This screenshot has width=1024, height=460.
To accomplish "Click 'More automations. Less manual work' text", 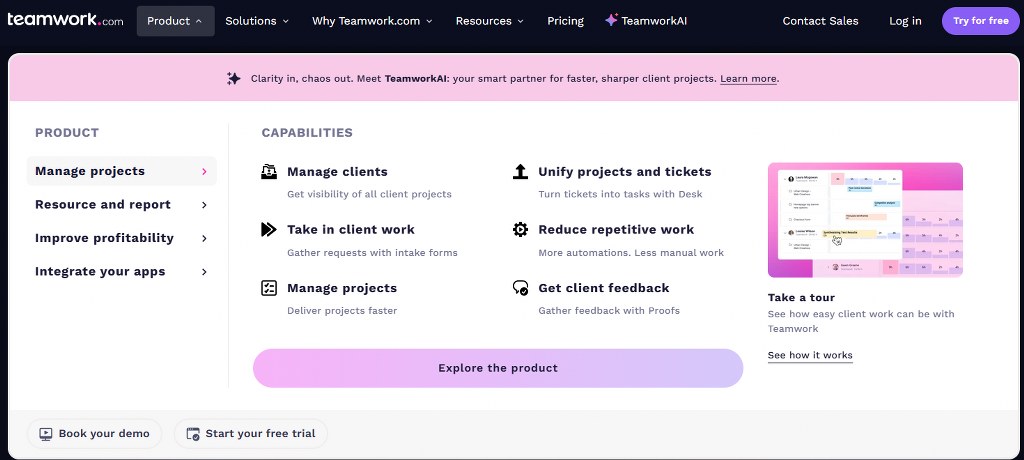I will click(631, 252).
